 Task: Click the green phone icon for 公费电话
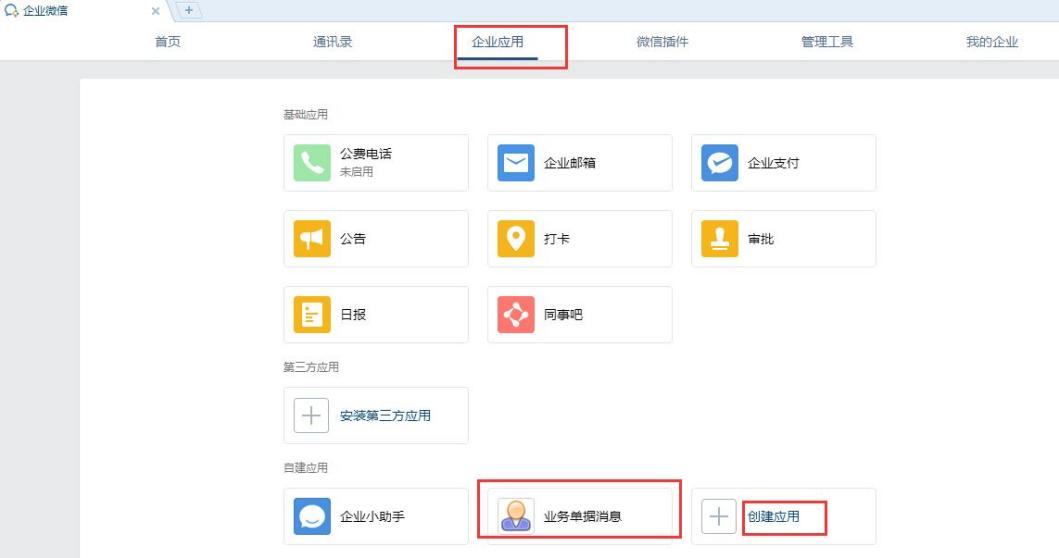pos(312,163)
